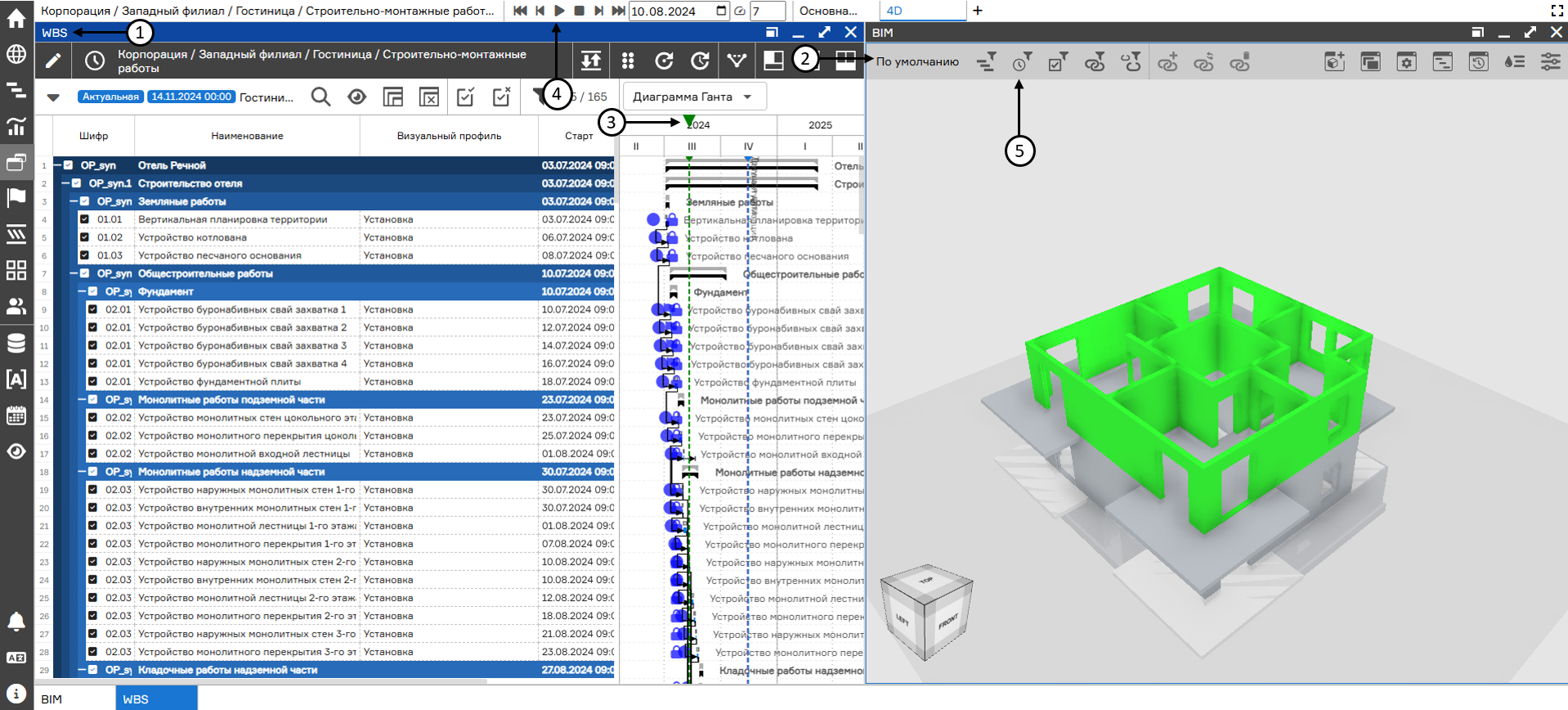Image resolution: width=1568 pixels, height=710 pixels.
Task: Click the info icon at sidebar bottom
Action: pos(16,694)
